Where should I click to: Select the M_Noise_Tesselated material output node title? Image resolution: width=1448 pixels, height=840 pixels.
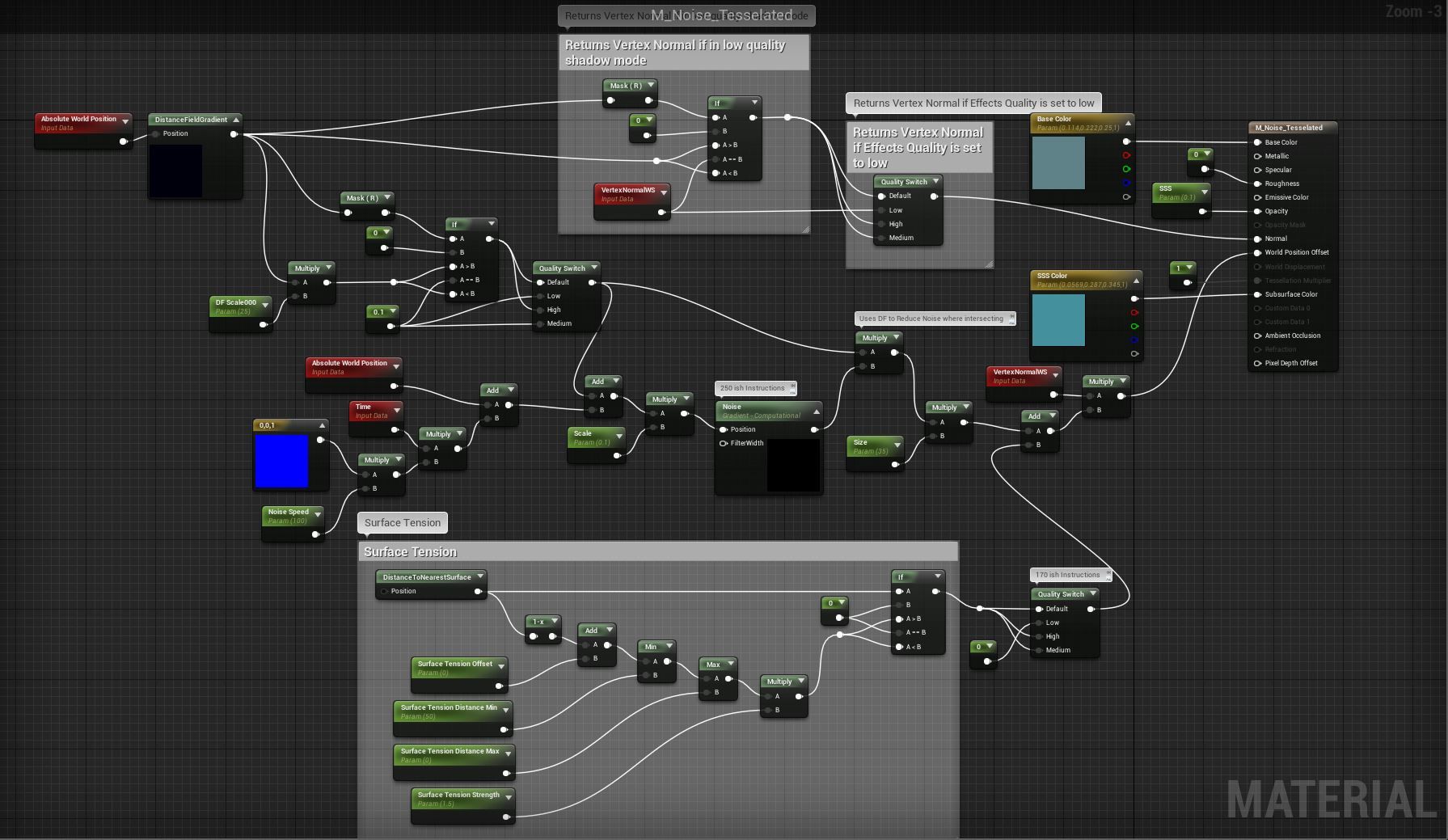1289,128
